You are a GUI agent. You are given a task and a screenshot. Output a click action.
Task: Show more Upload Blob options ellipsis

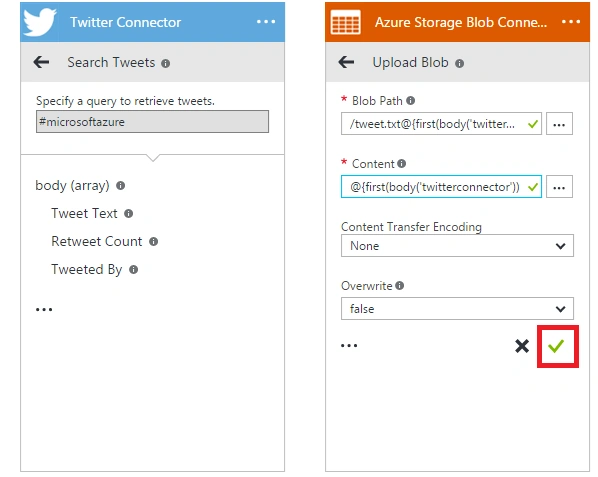[349, 346]
